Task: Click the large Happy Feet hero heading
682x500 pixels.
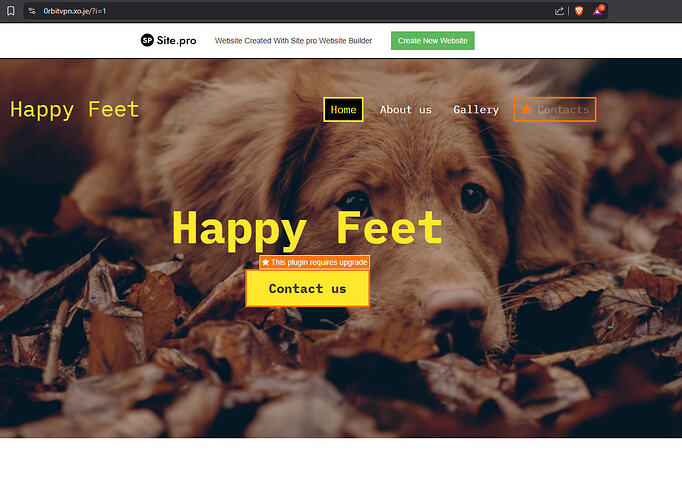Action: tap(307, 227)
